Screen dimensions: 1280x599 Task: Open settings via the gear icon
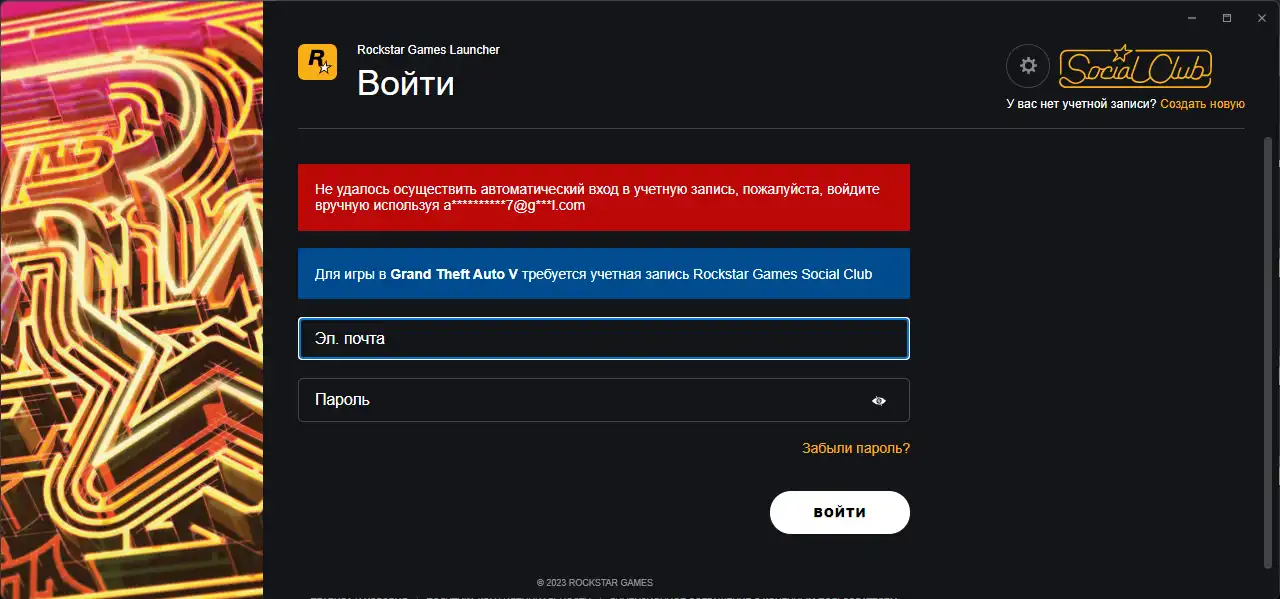pos(1028,66)
